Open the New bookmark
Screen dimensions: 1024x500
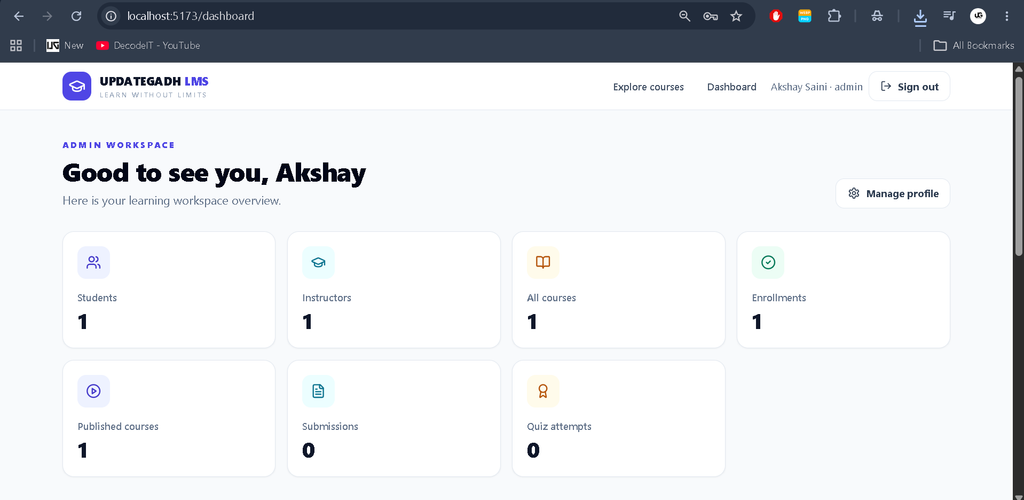point(65,45)
